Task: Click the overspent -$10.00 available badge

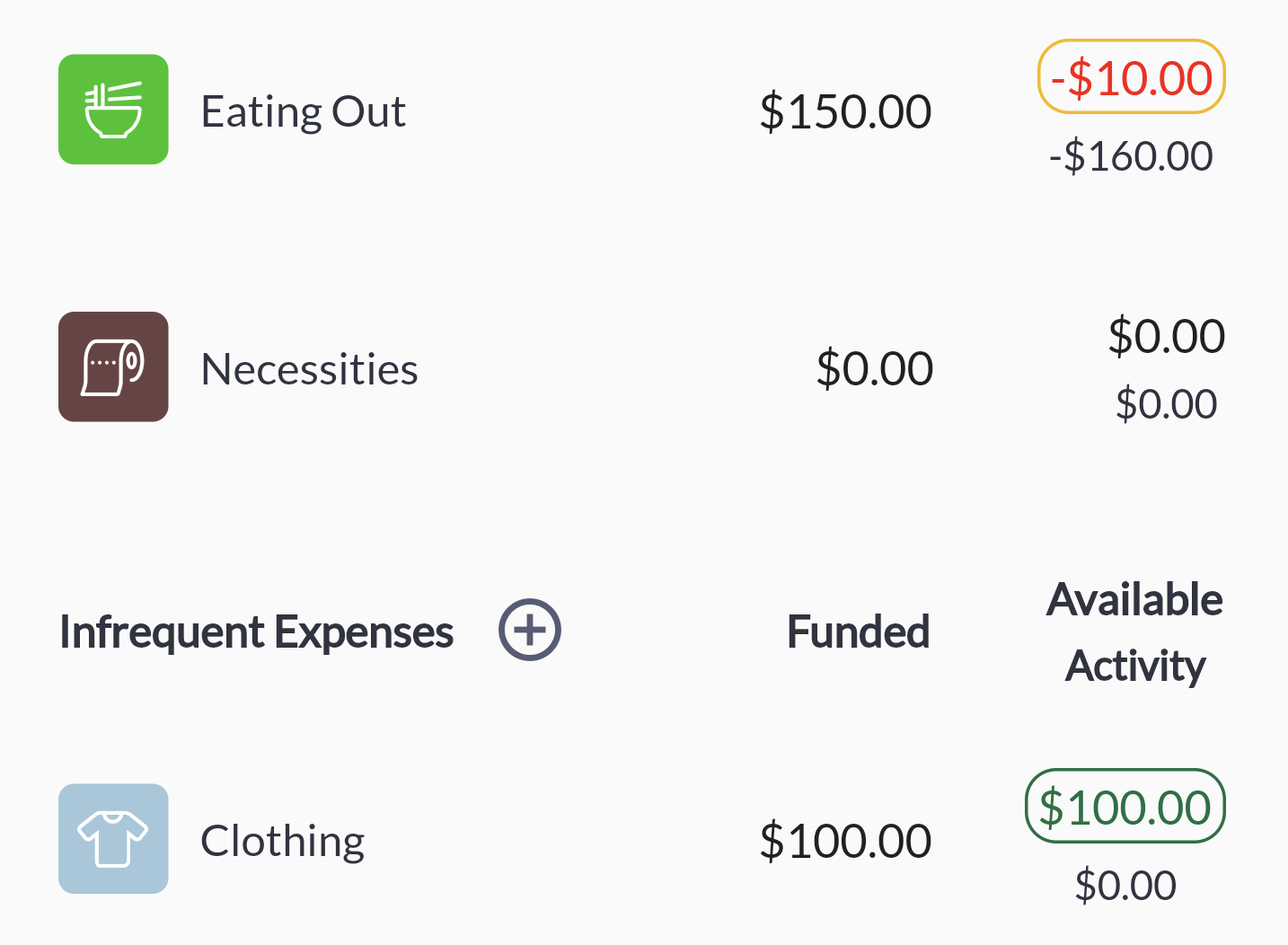Action: point(1132,77)
